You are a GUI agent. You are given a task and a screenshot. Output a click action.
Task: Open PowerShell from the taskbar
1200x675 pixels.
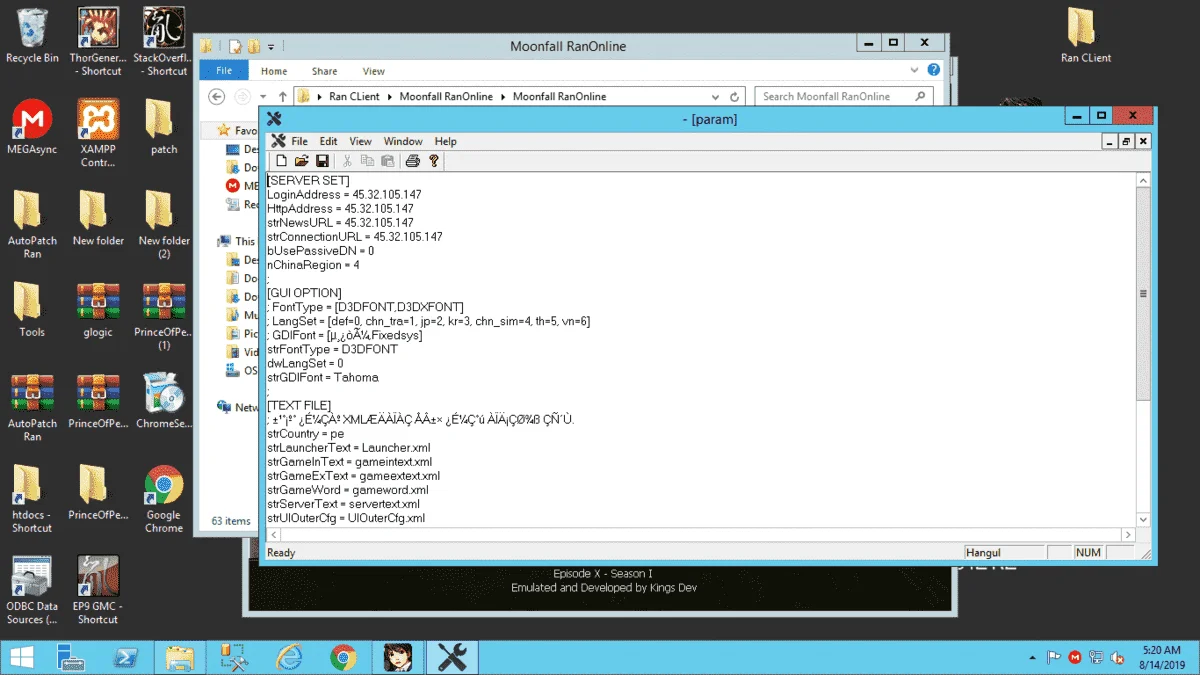click(x=126, y=657)
